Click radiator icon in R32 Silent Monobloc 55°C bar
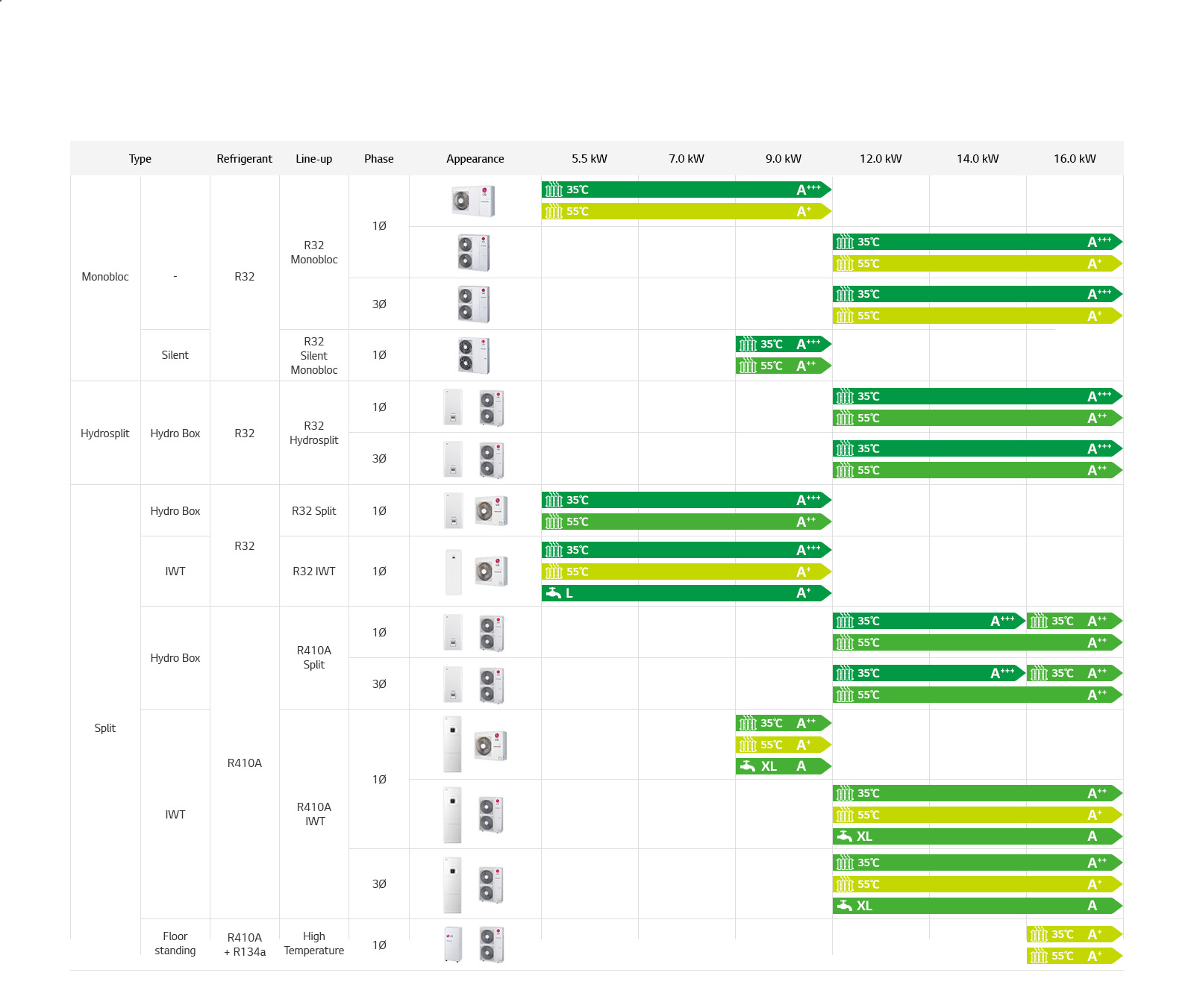 tap(747, 366)
